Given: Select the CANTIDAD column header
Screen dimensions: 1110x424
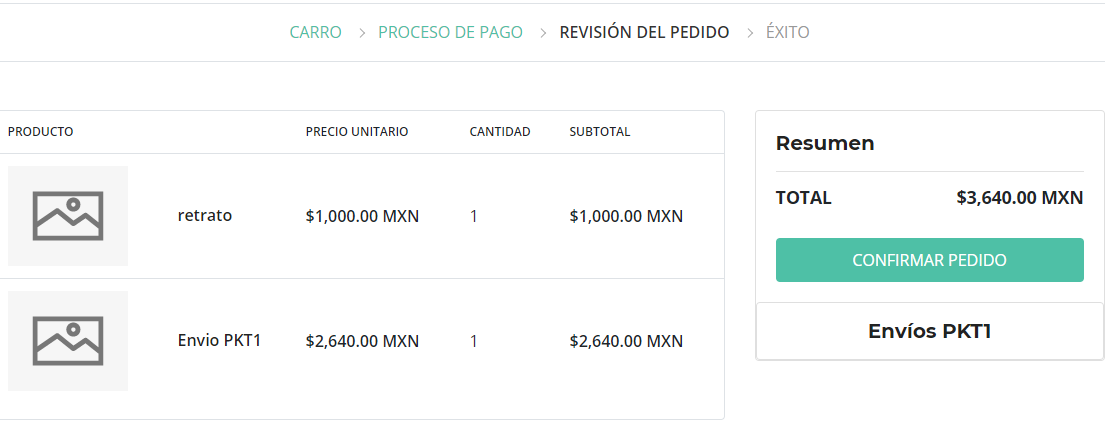Looking at the screenshot, I should click(500, 132).
